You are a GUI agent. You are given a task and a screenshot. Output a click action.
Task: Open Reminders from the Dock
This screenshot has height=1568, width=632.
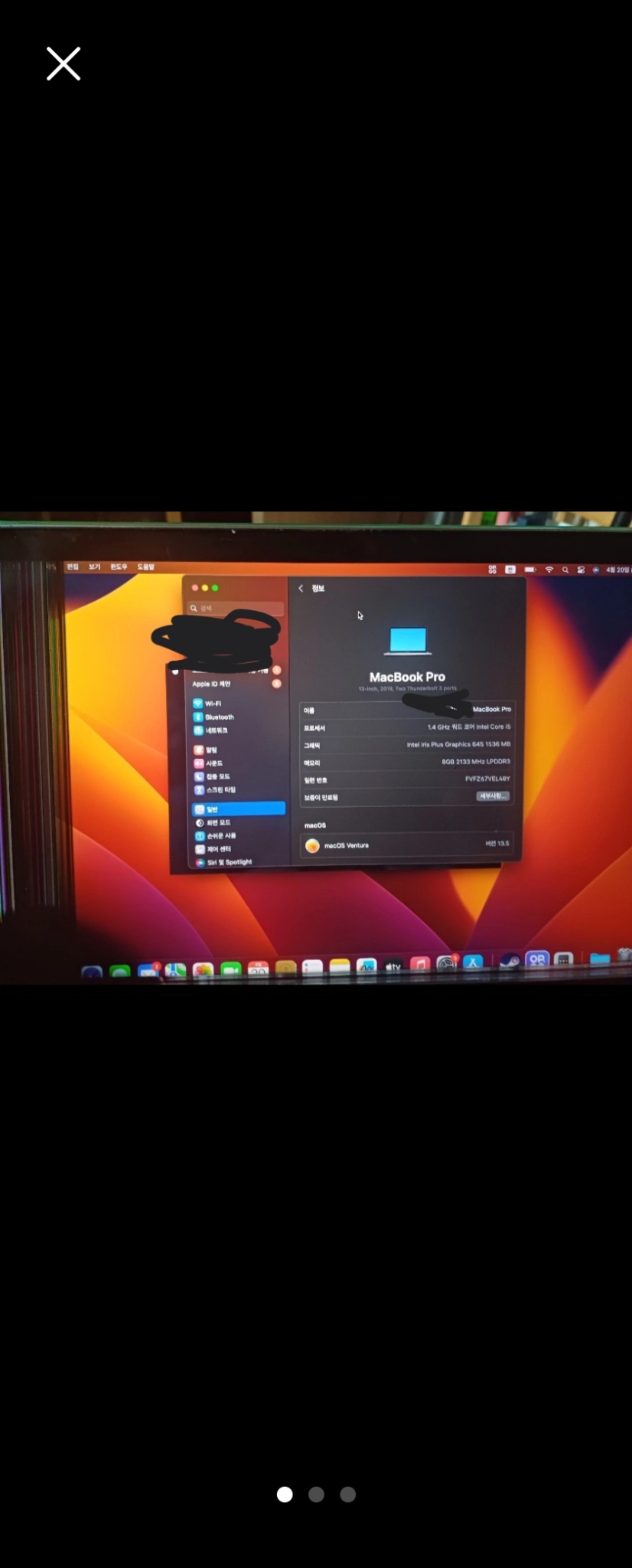[312, 969]
